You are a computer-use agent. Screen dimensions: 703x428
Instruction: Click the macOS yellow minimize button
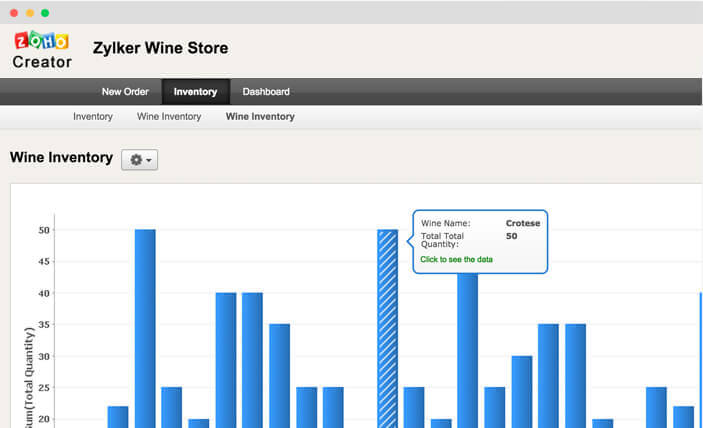click(30, 13)
